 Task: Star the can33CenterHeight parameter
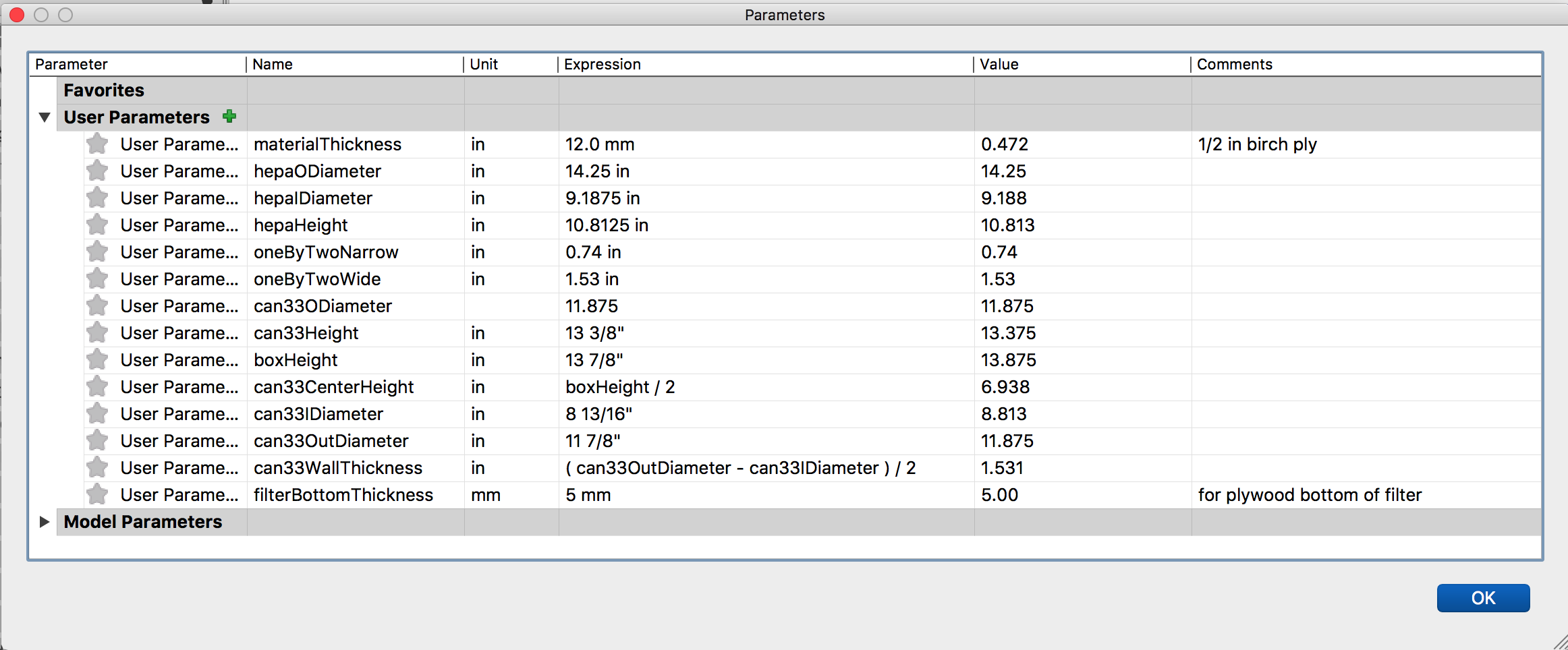click(x=97, y=386)
